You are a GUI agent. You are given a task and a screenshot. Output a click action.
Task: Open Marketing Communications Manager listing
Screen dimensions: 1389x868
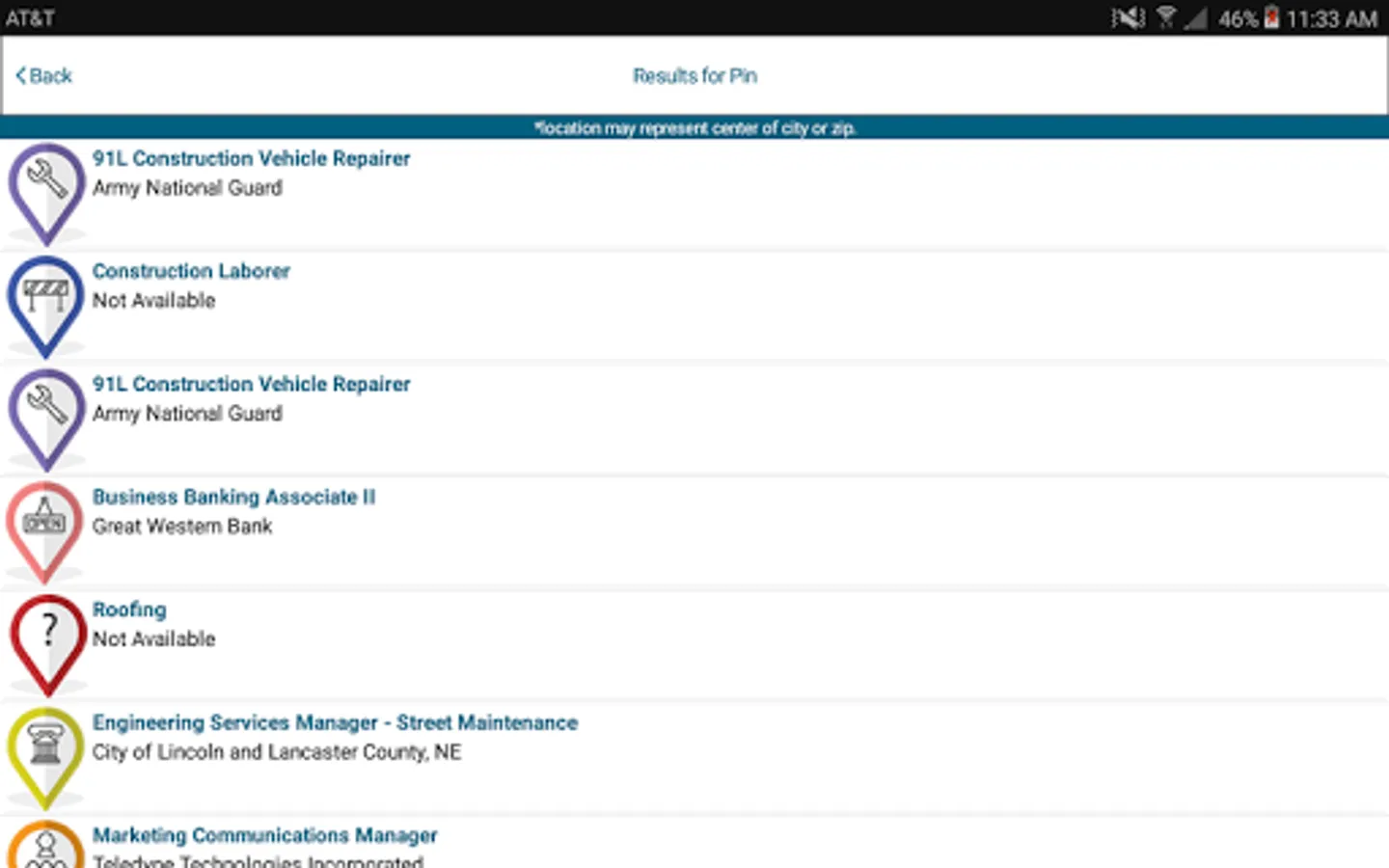pos(264,835)
